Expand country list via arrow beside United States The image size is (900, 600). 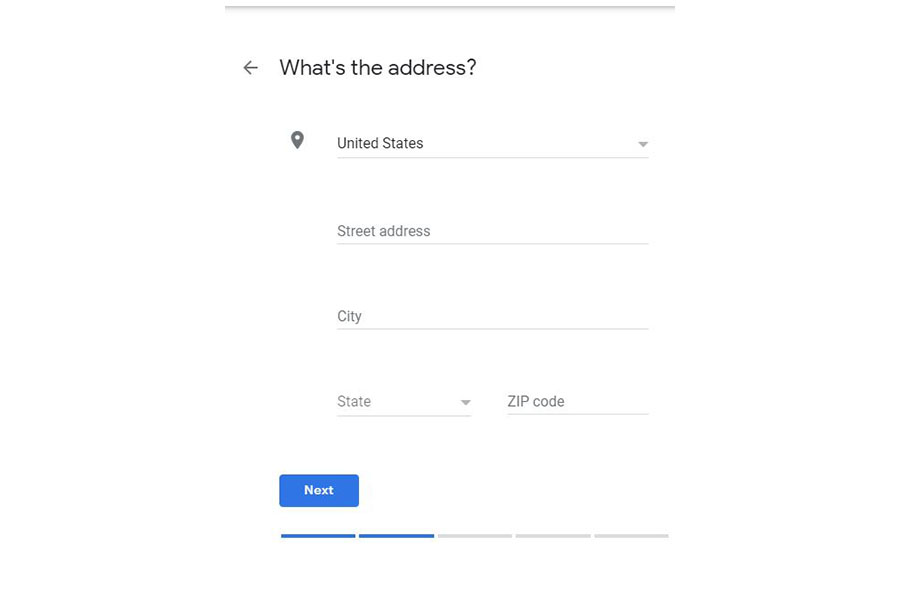click(x=643, y=144)
